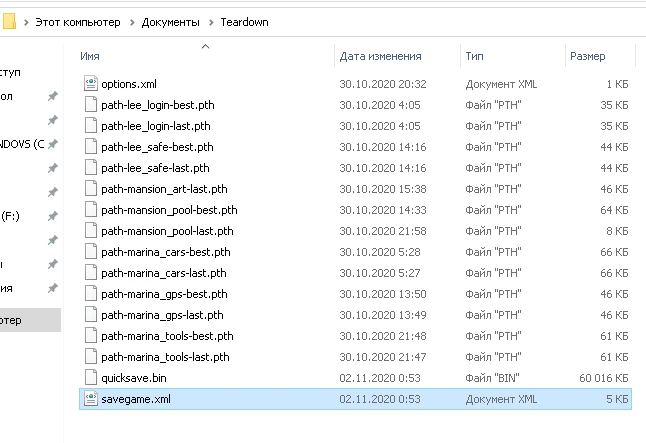
Task: Select file name path-marina_gps-last.pth
Action: pyautogui.click(x=162, y=315)
